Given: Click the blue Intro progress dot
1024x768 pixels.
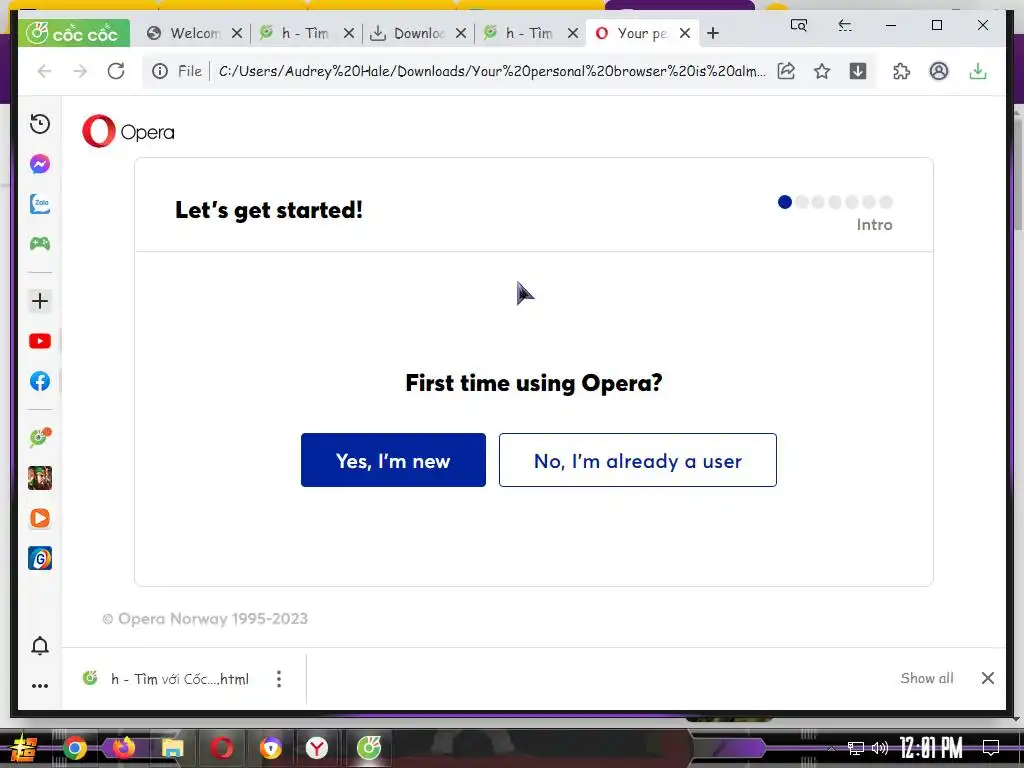Looking at the screenshot, I should click(785, 202).
